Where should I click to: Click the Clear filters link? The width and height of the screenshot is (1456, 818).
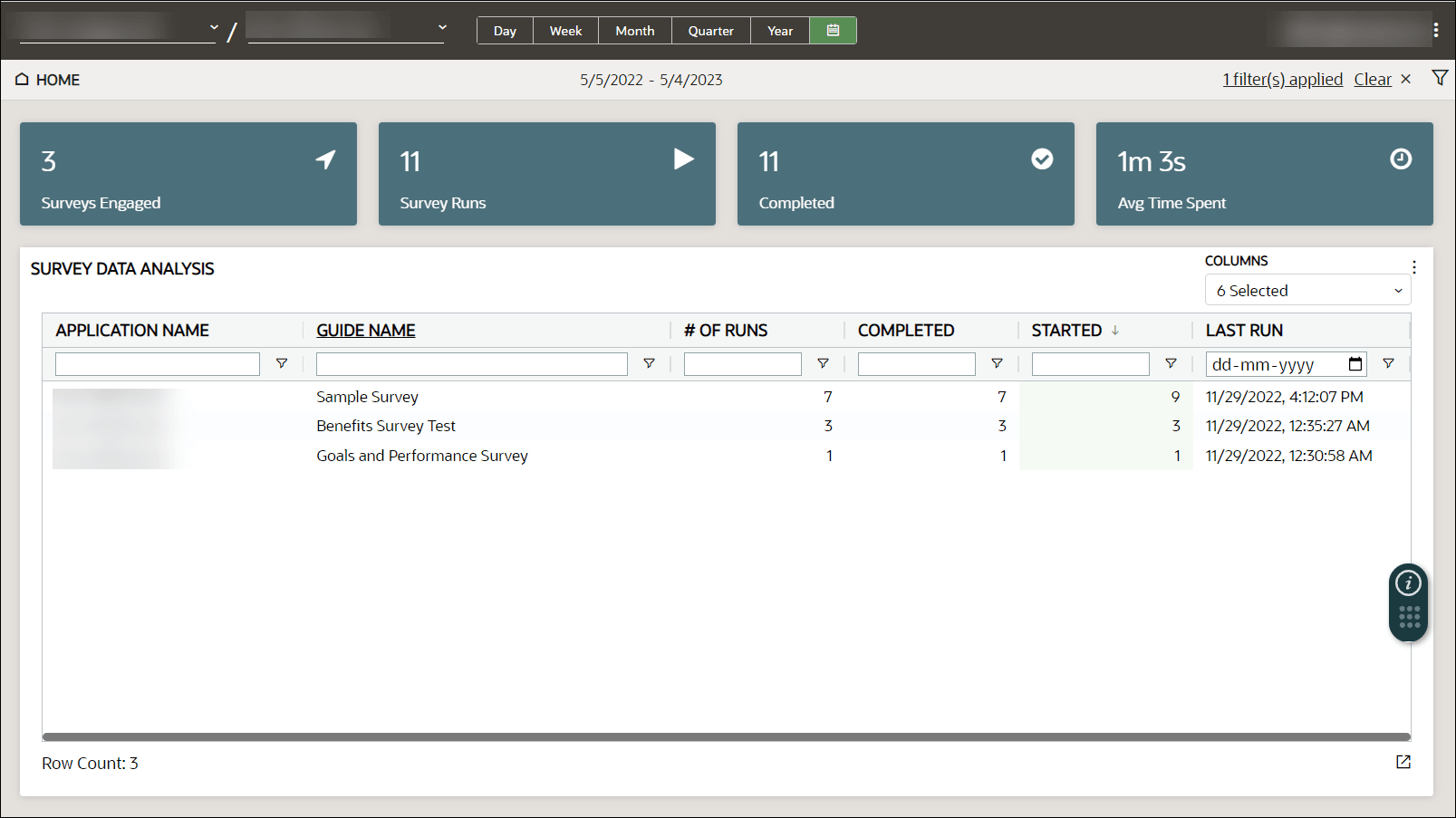tap(1373, 80)
